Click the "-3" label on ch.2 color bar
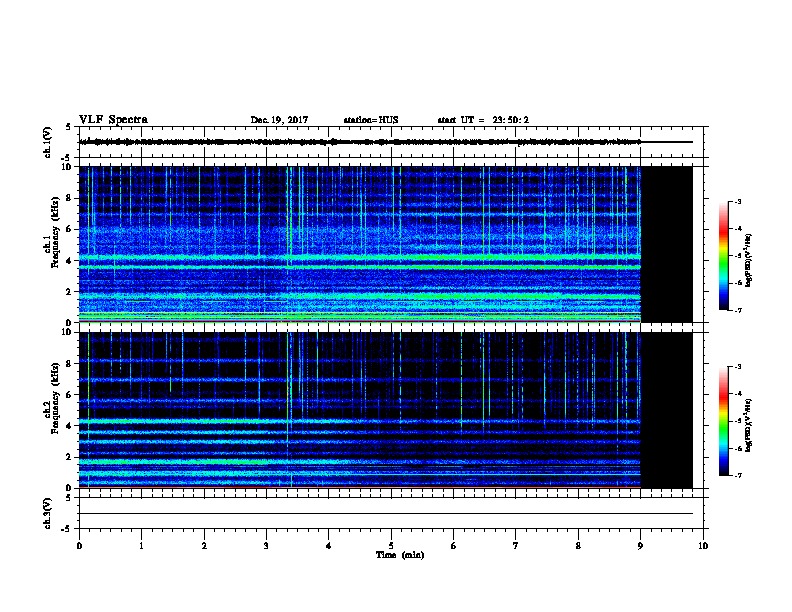 737,367
